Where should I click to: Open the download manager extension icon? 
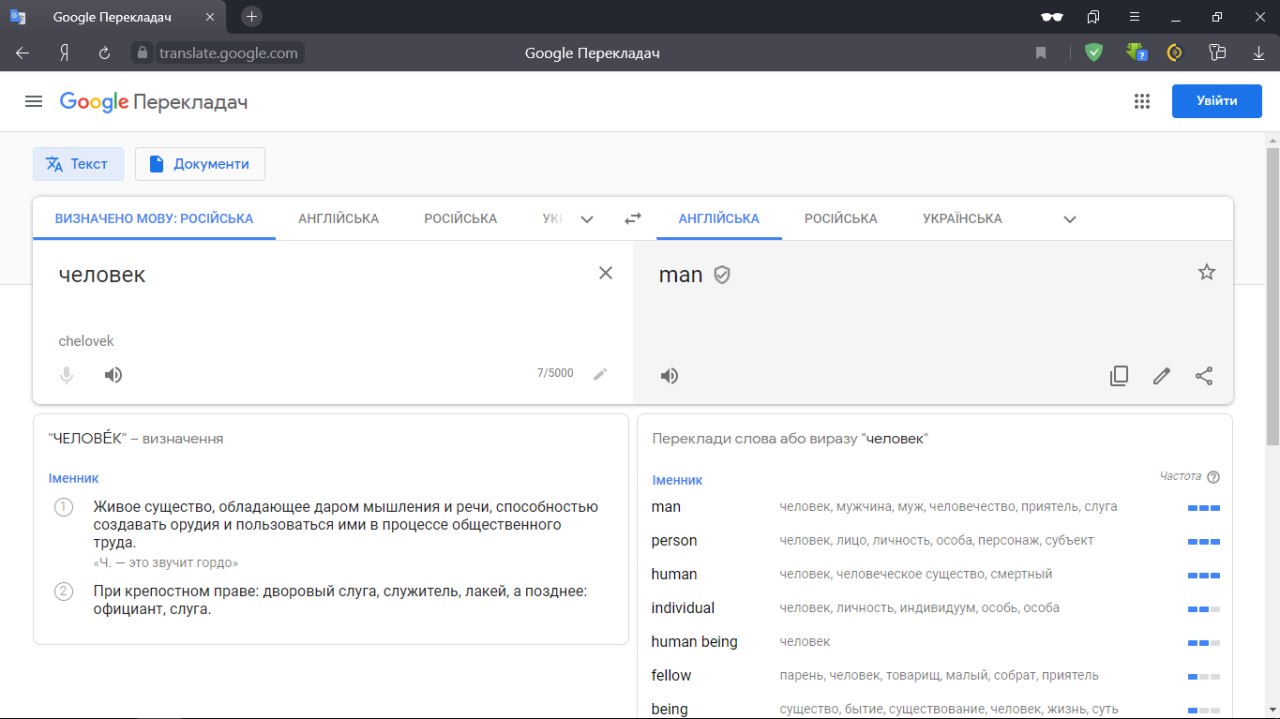pos(1135,52)
